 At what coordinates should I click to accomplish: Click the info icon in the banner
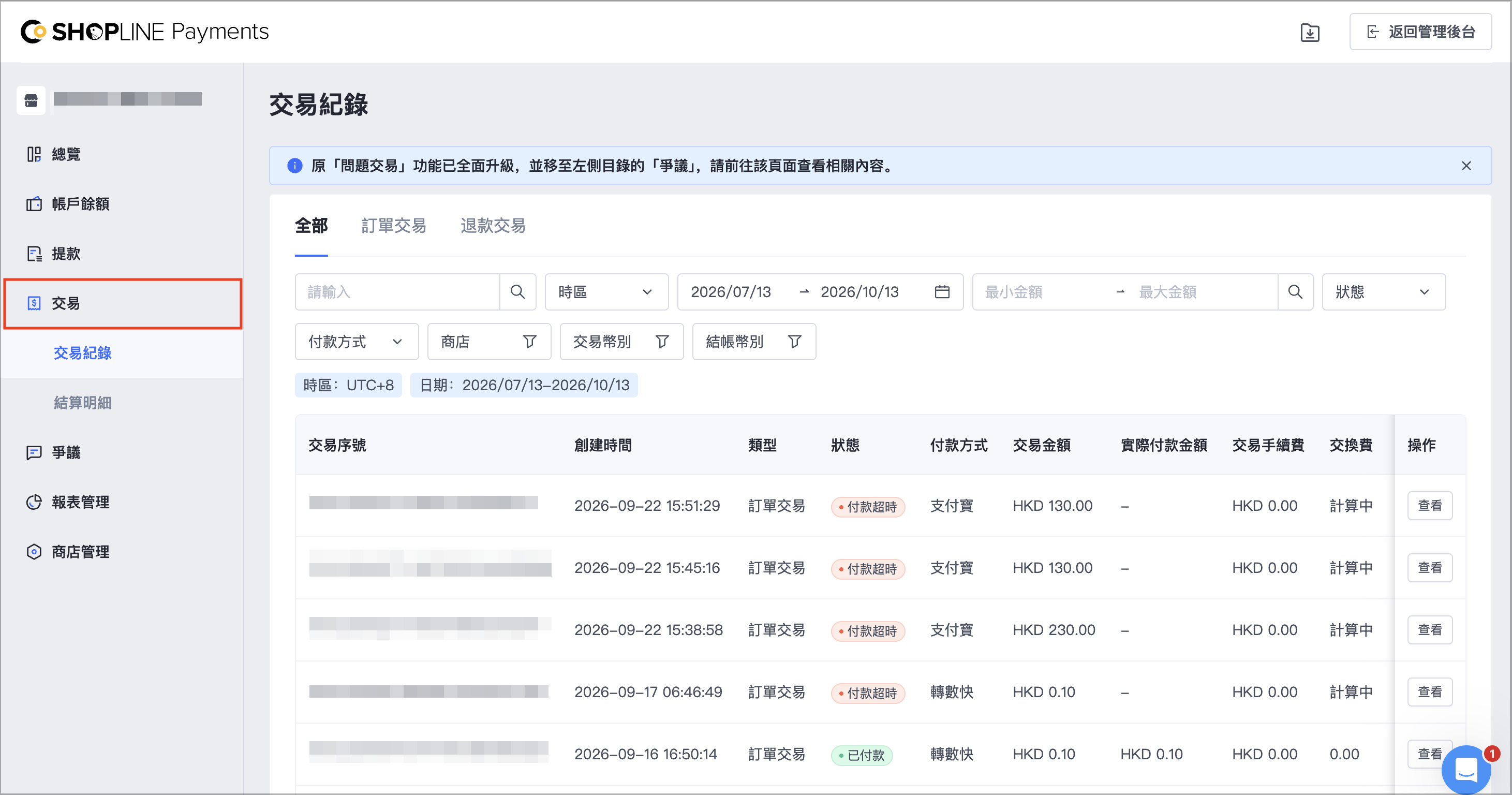(x=294, y=166)
